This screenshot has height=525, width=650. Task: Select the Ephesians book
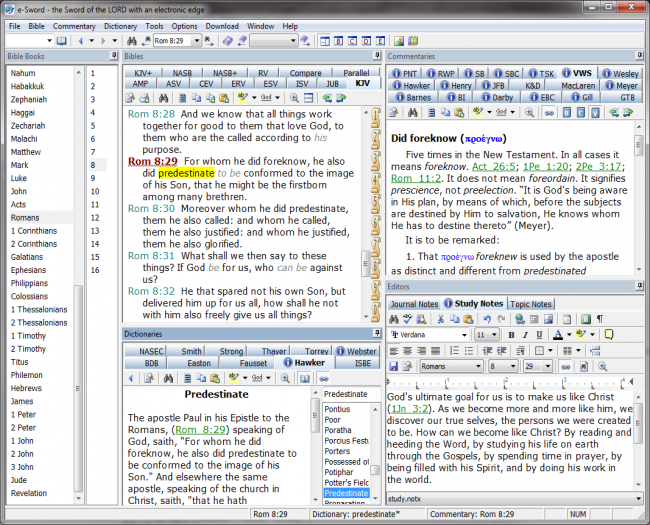tap(28, 270)
